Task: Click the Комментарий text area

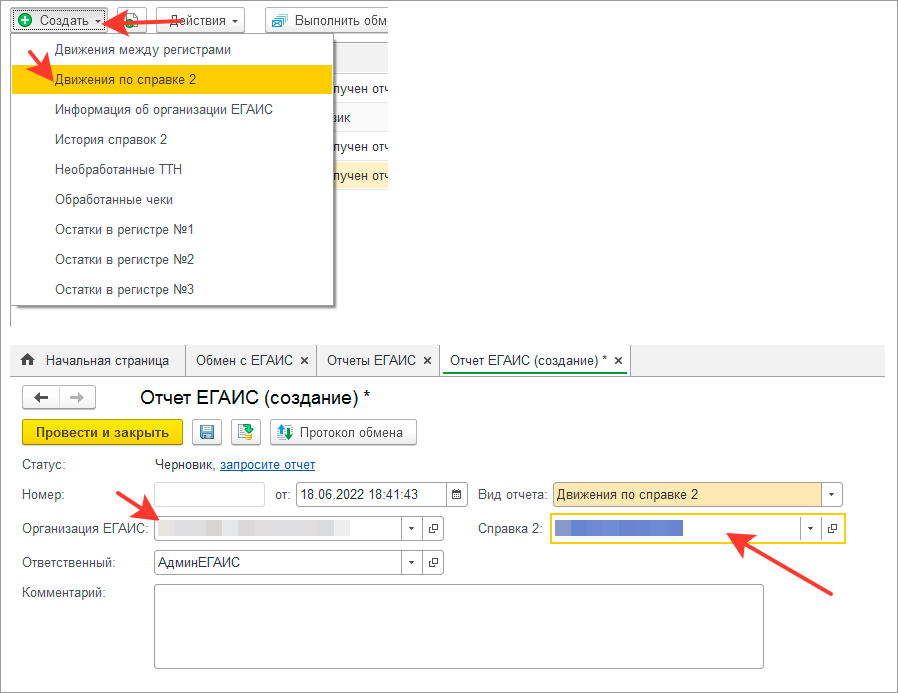Action: 459,627
